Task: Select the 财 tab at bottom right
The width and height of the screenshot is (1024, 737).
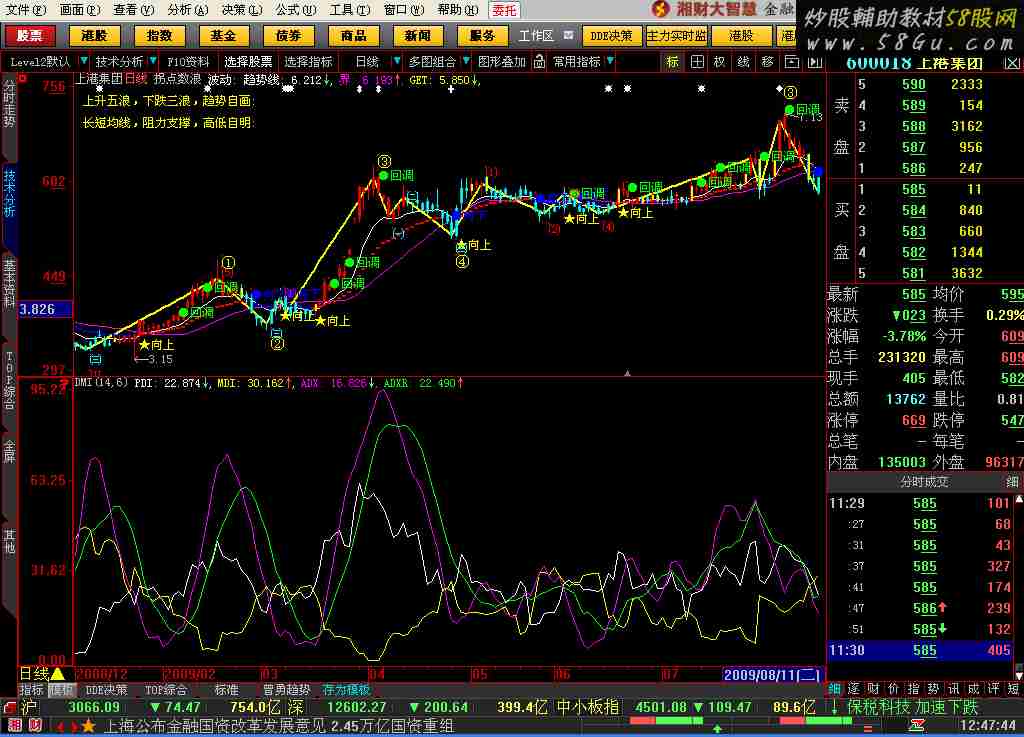Action: click(x=874, y=689)
